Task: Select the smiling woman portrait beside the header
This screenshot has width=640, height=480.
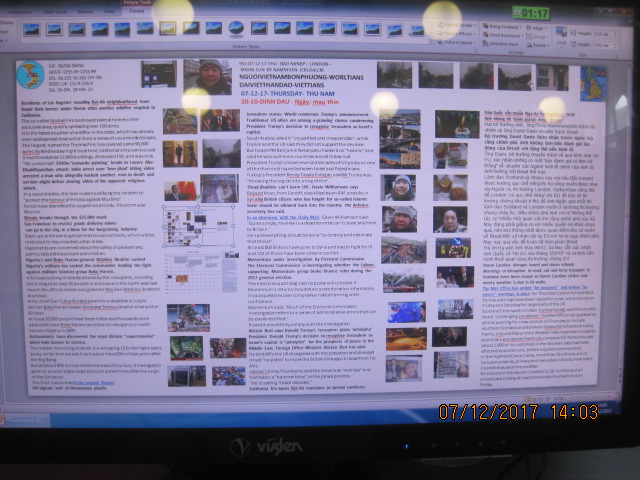Action: click(209, 77)
